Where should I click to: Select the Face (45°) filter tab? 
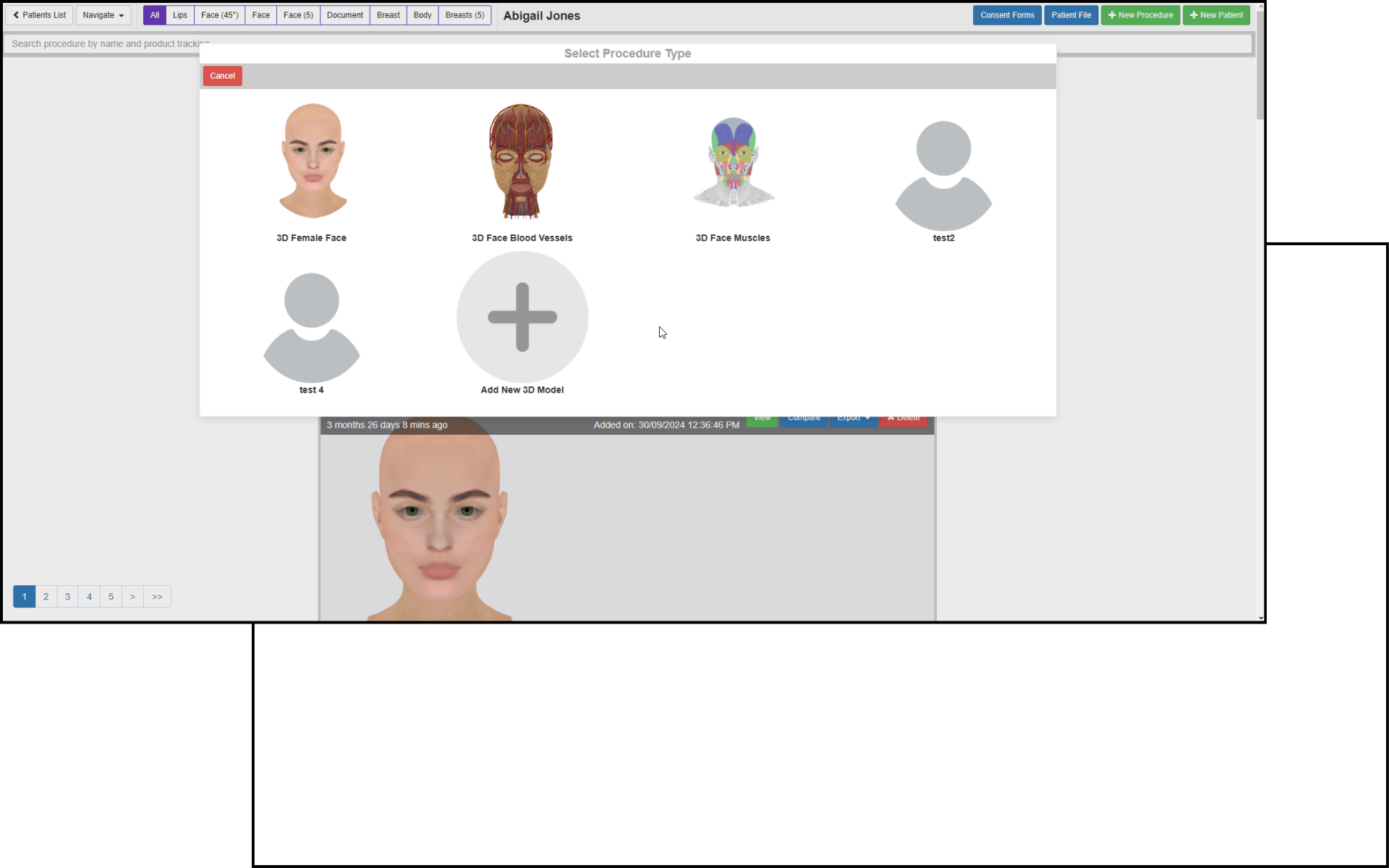tap(219, 15)
